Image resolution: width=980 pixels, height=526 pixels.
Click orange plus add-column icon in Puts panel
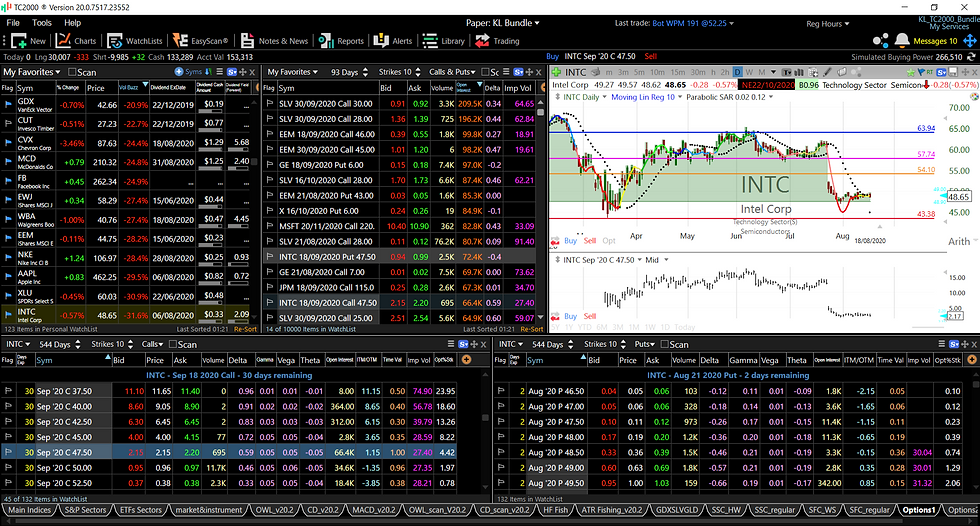971,359
